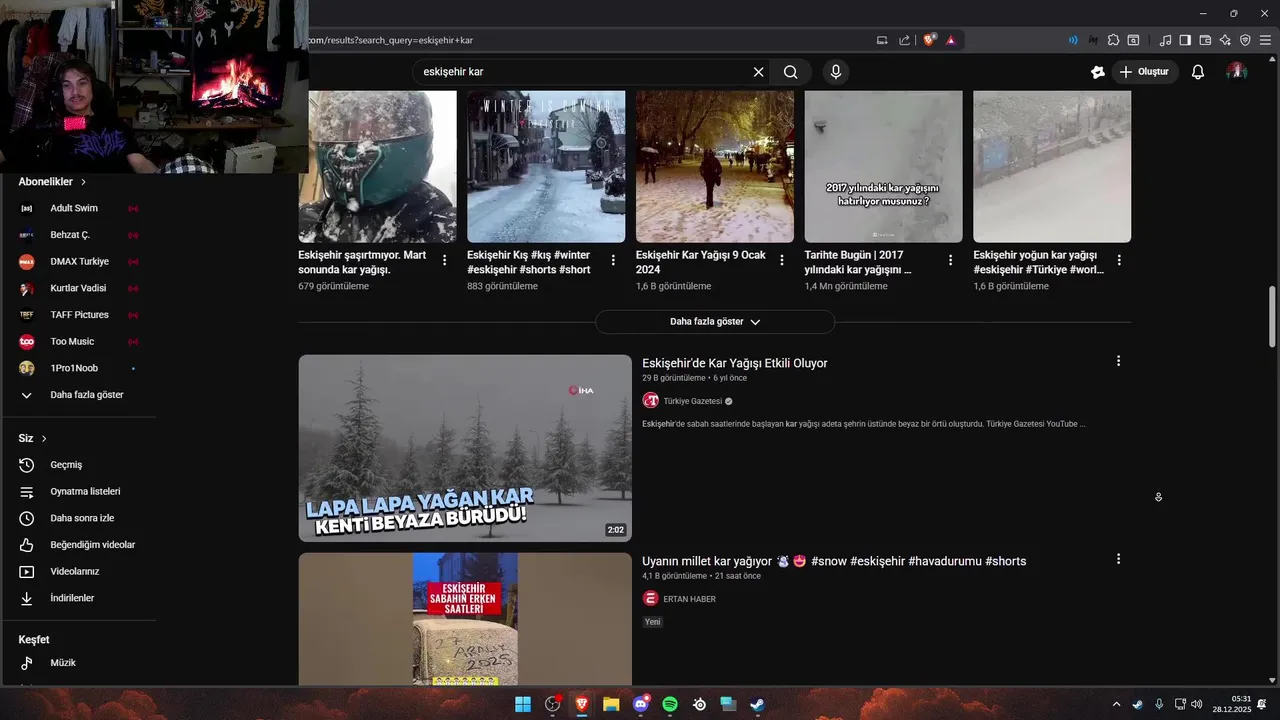The height and width of the screenshot is (720, 1280).
Task: Open the music-note playlist icon in the toolbar
Action: (1165, 40)
